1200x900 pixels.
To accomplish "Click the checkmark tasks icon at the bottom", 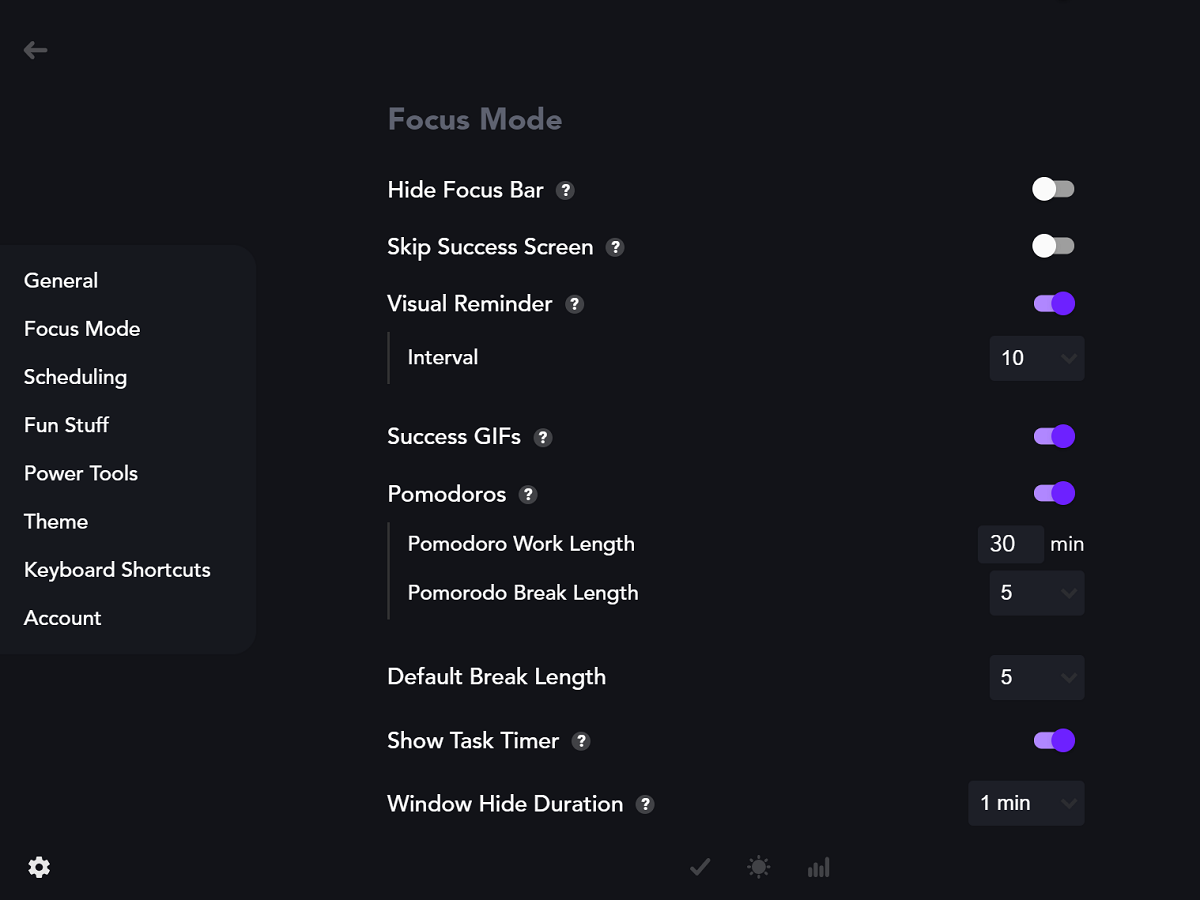I will [700, 867].
